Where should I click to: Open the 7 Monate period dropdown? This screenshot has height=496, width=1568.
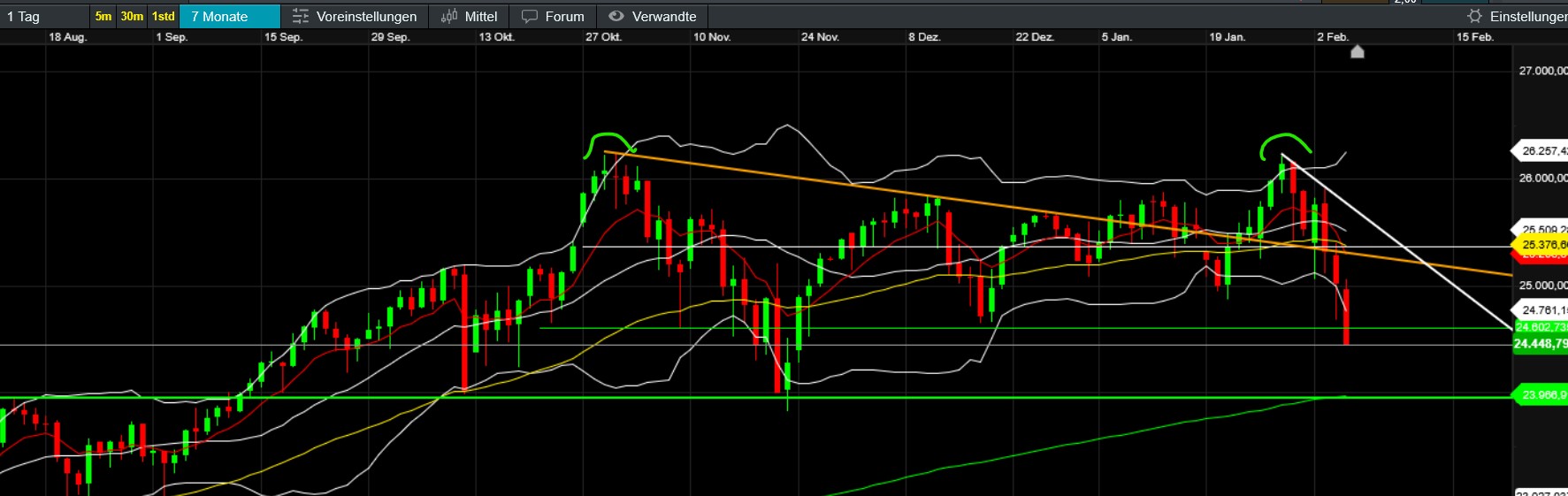point(229,16)
